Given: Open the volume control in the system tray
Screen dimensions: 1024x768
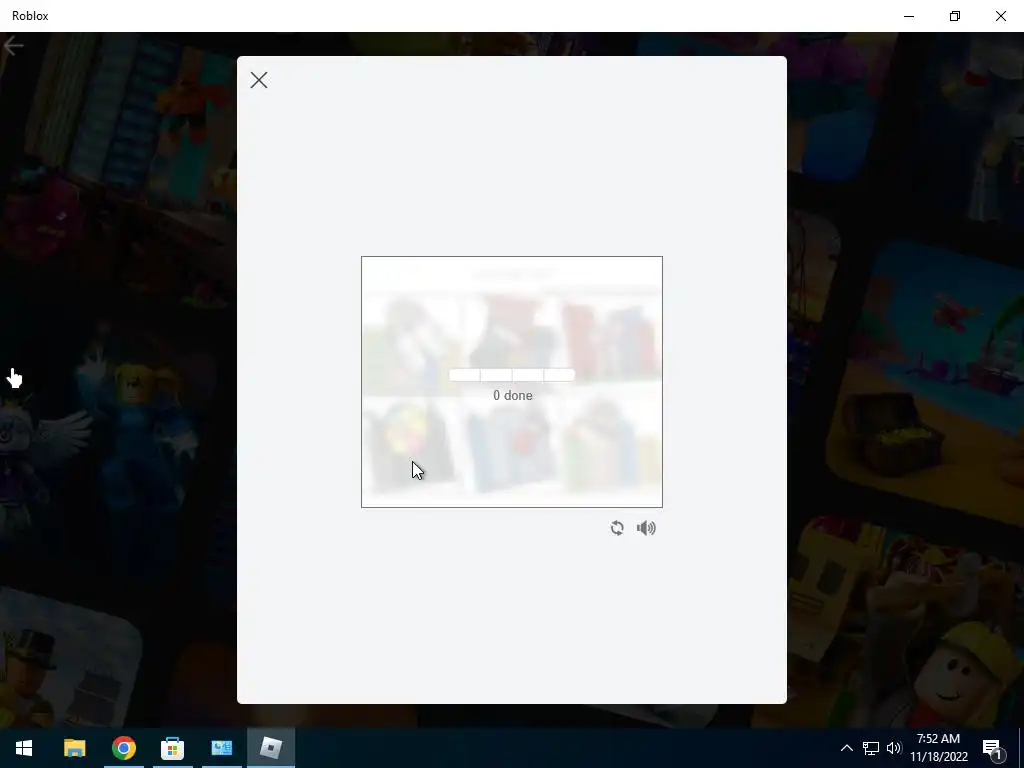Looking at the screenshot, I should 894,748.
